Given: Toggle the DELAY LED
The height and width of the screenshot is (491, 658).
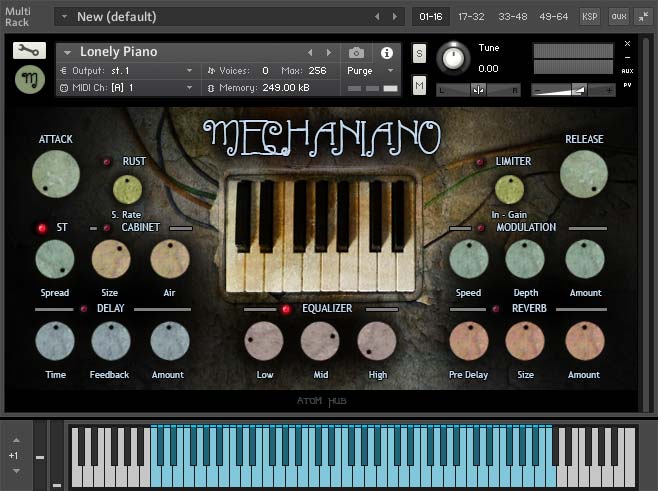Looking at the screenshot, I should point(84,309).
